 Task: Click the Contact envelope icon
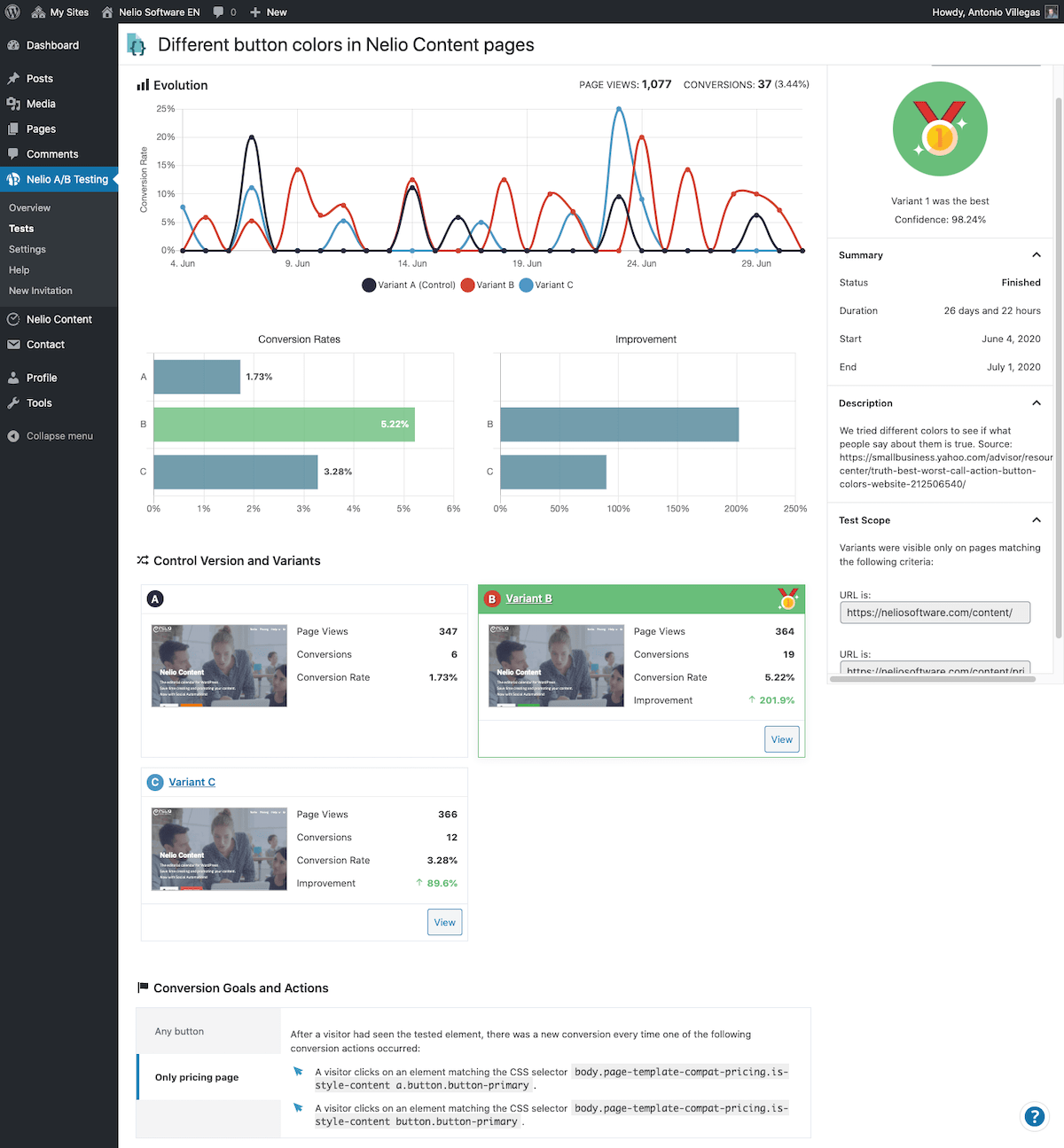(13, 345)
